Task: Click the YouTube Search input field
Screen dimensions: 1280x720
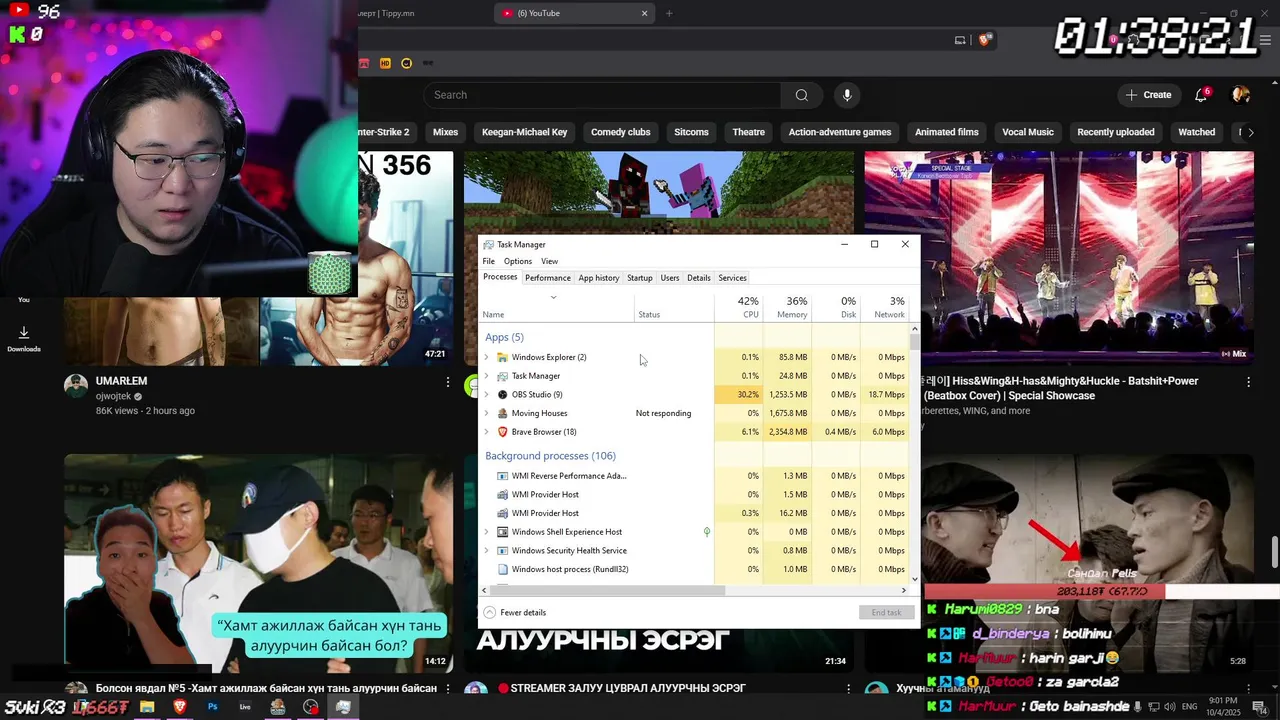Action: (602, 95)
